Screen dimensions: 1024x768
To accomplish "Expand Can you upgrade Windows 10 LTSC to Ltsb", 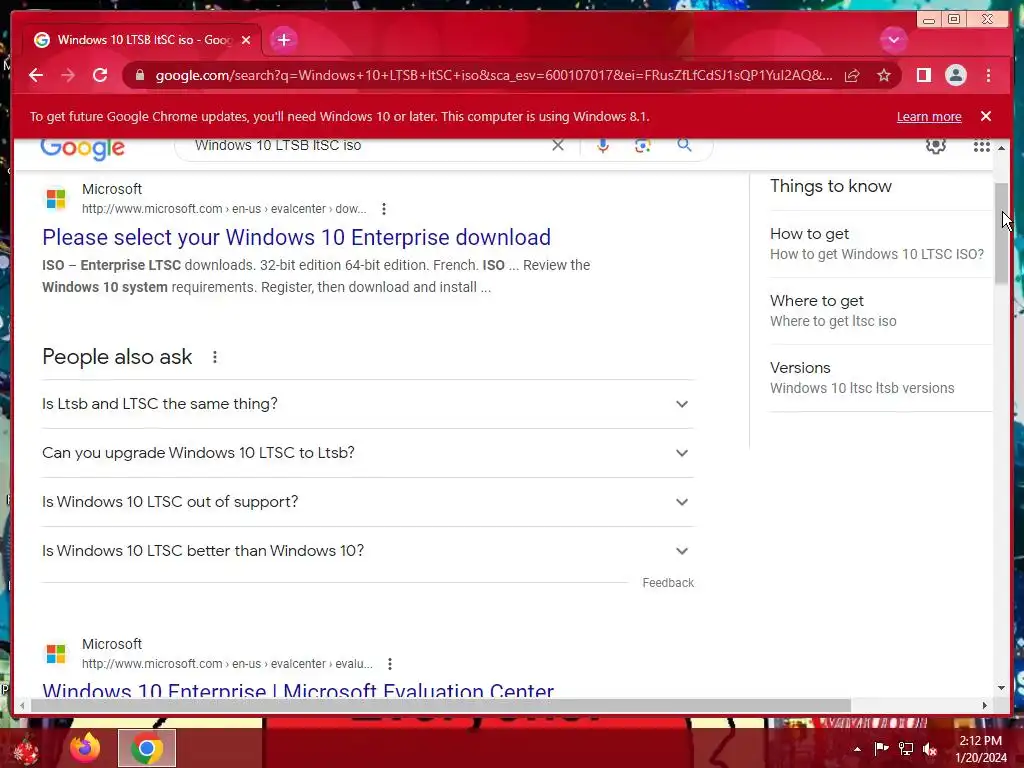I will coord(368,453).
